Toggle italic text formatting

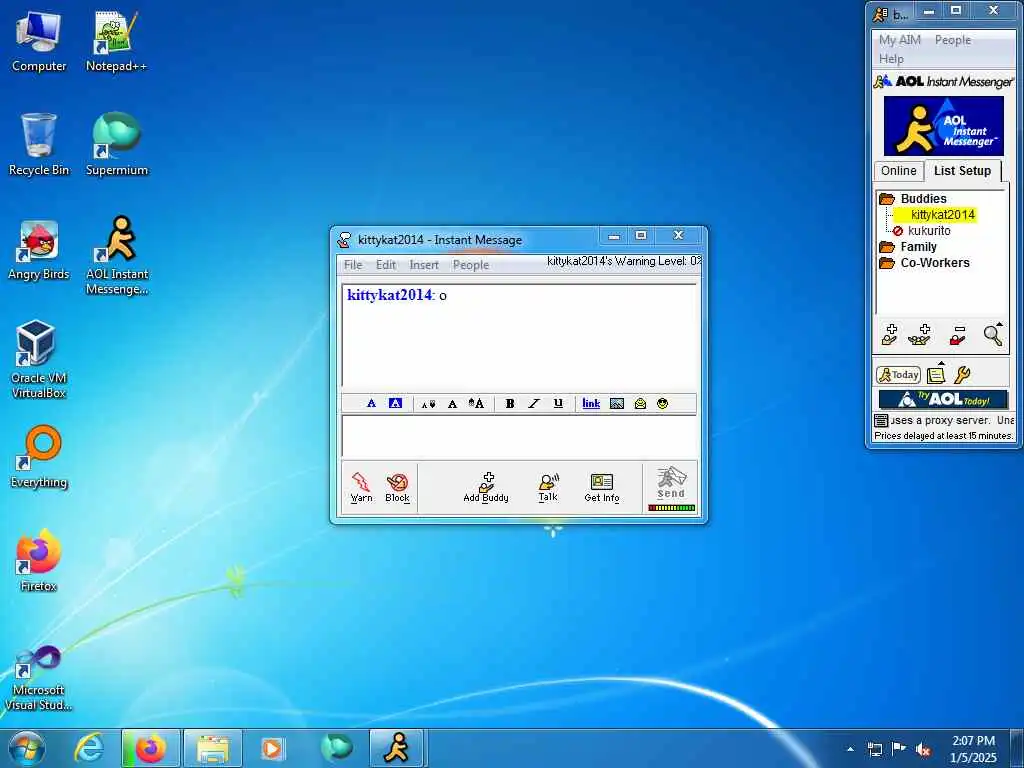point(534,404)
